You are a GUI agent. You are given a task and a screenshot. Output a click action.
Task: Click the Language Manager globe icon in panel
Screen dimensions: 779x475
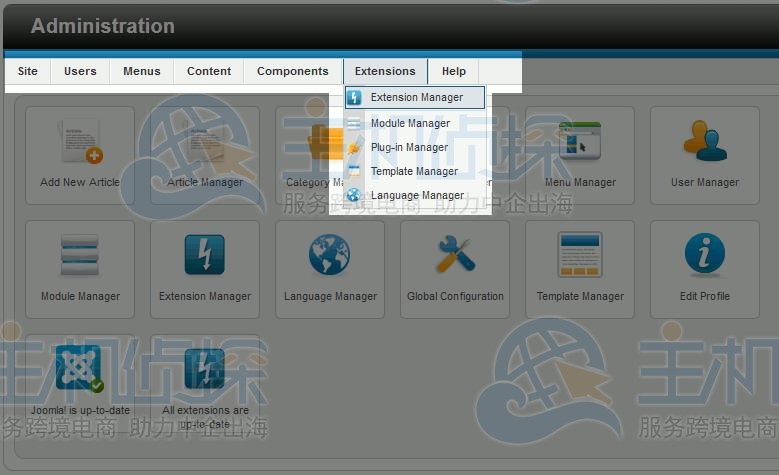(329, 254)
